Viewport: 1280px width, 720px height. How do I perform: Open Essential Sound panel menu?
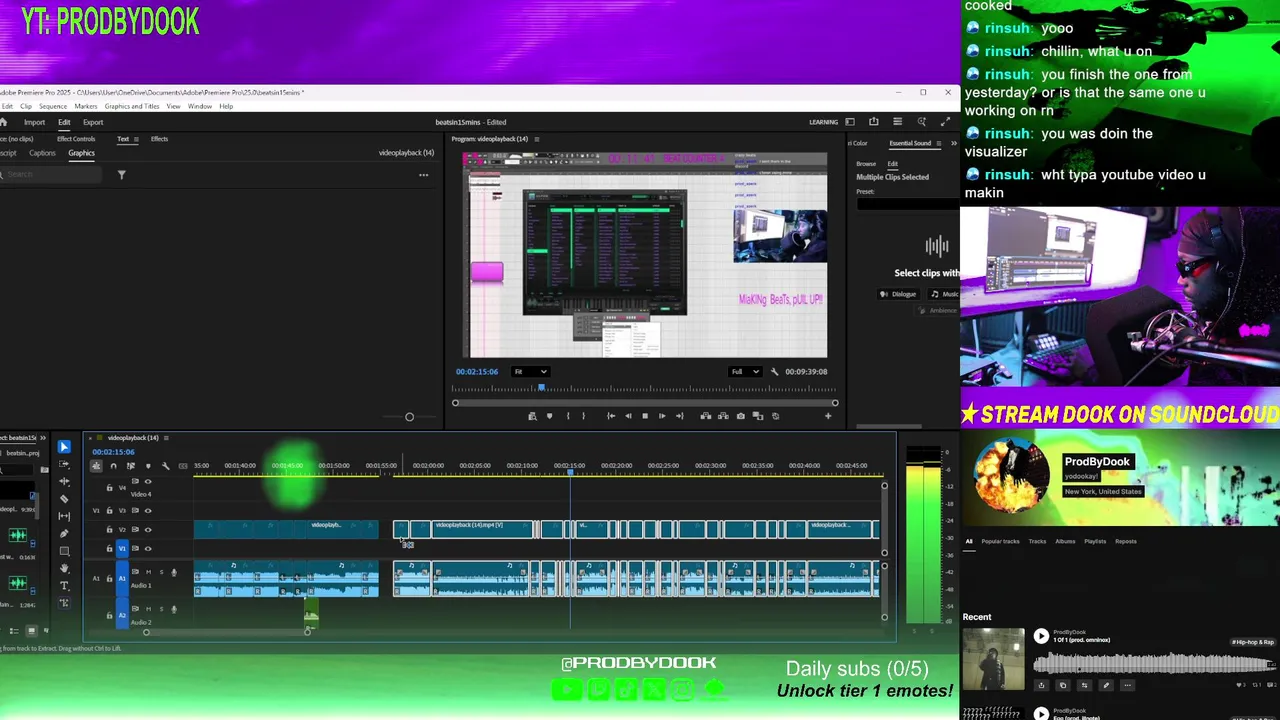[x=938, y=143]
